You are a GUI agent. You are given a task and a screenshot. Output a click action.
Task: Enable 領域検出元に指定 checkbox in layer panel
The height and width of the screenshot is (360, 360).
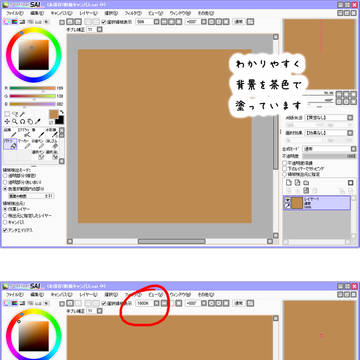[x=285, y=174]
